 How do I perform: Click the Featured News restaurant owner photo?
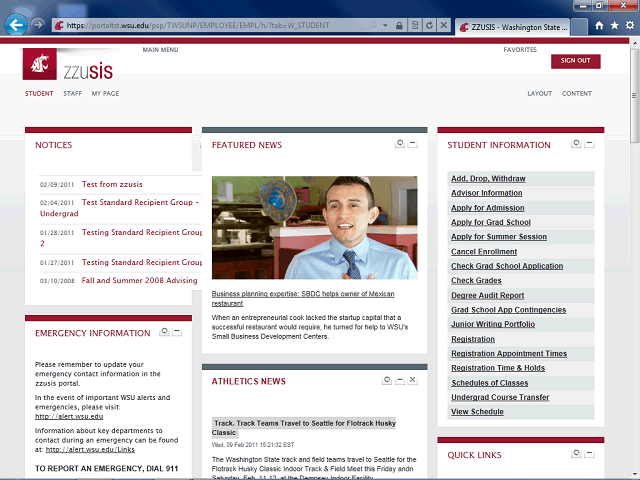315,228
